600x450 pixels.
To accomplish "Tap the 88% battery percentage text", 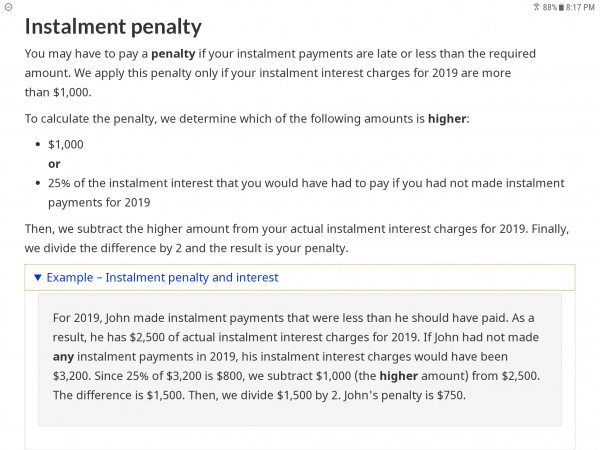I will coord(549,7).
